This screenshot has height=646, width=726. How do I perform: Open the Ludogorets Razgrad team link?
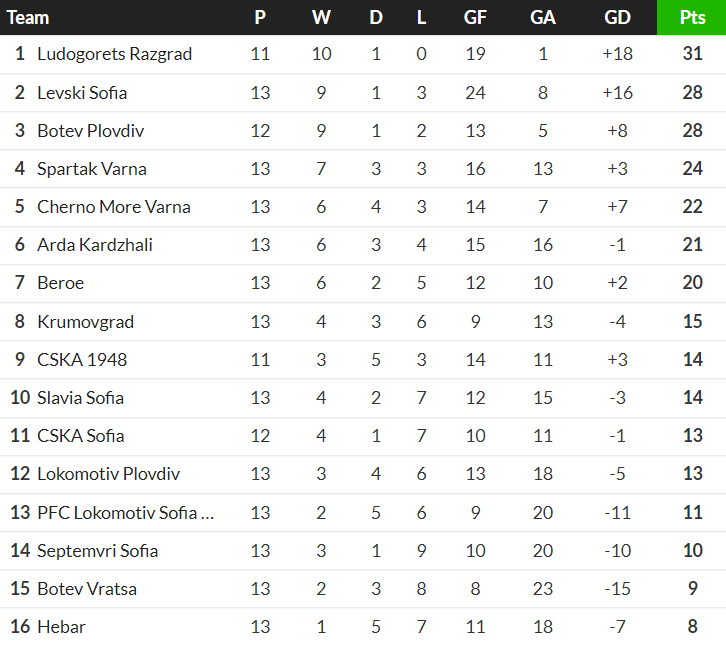(x=114, y=54)
